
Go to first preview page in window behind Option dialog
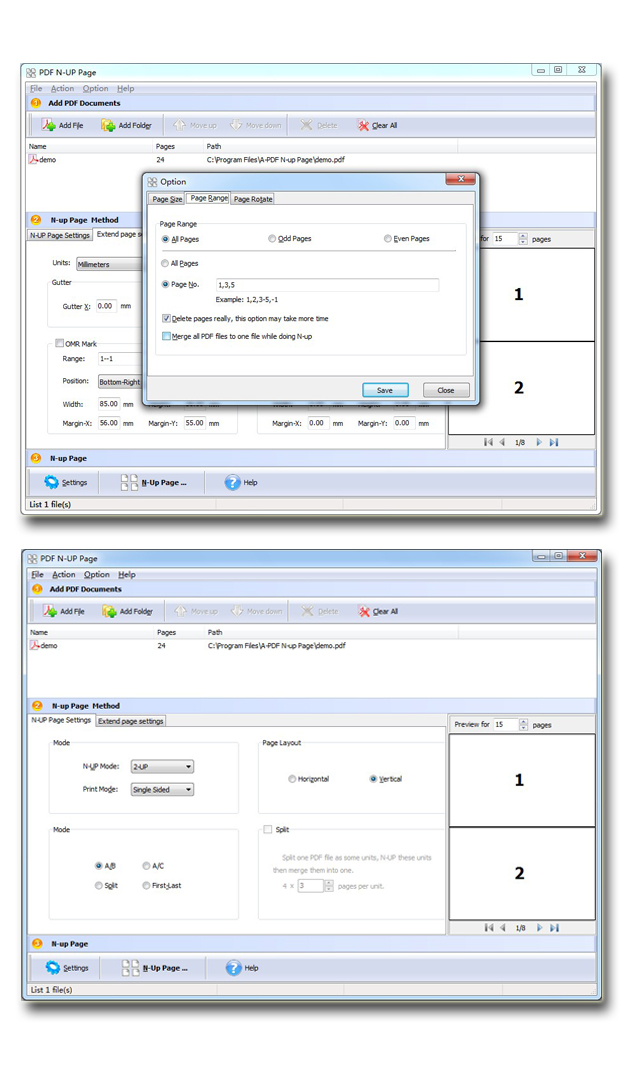point(488,442)
